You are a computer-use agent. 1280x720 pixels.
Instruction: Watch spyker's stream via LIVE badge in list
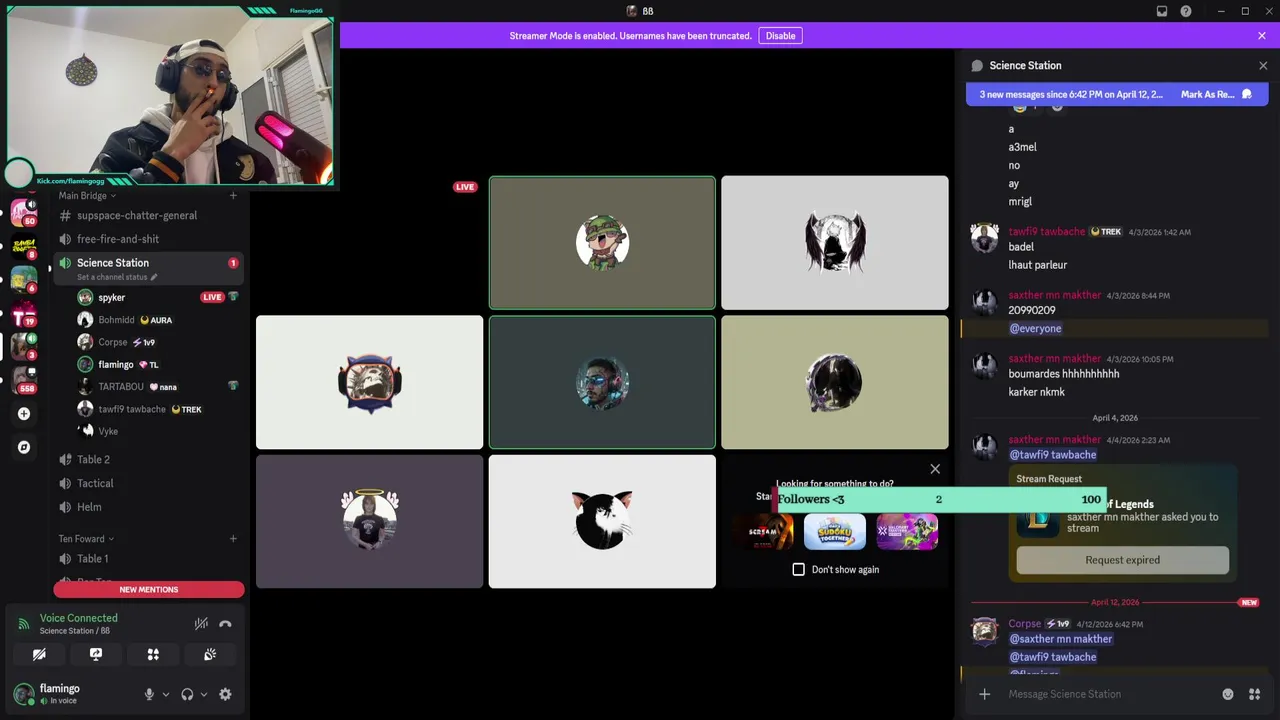pos(212,297)
